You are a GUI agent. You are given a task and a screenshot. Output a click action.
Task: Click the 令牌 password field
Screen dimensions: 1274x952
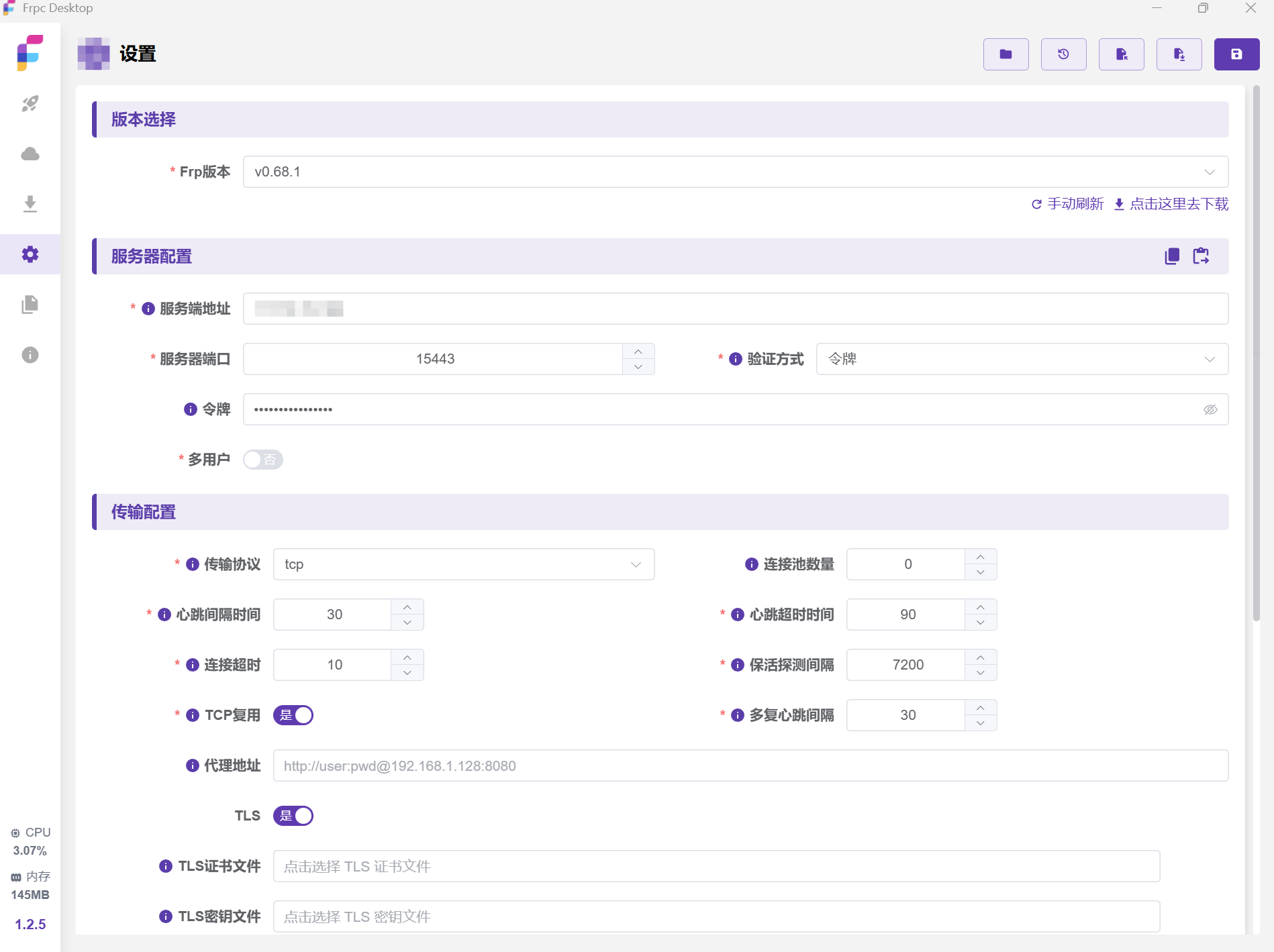point(736,409)
